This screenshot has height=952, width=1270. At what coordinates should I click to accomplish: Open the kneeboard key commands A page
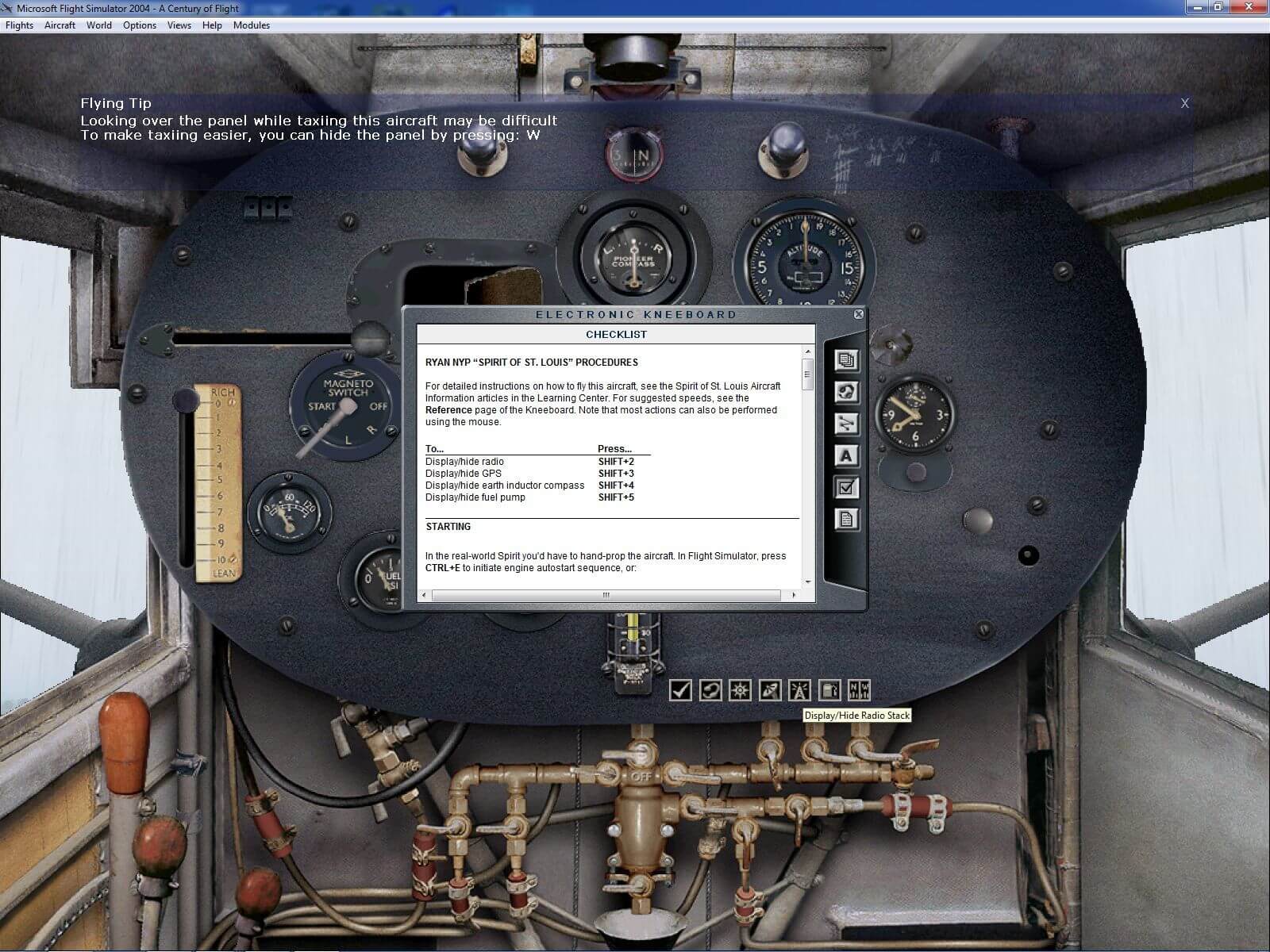846,456
